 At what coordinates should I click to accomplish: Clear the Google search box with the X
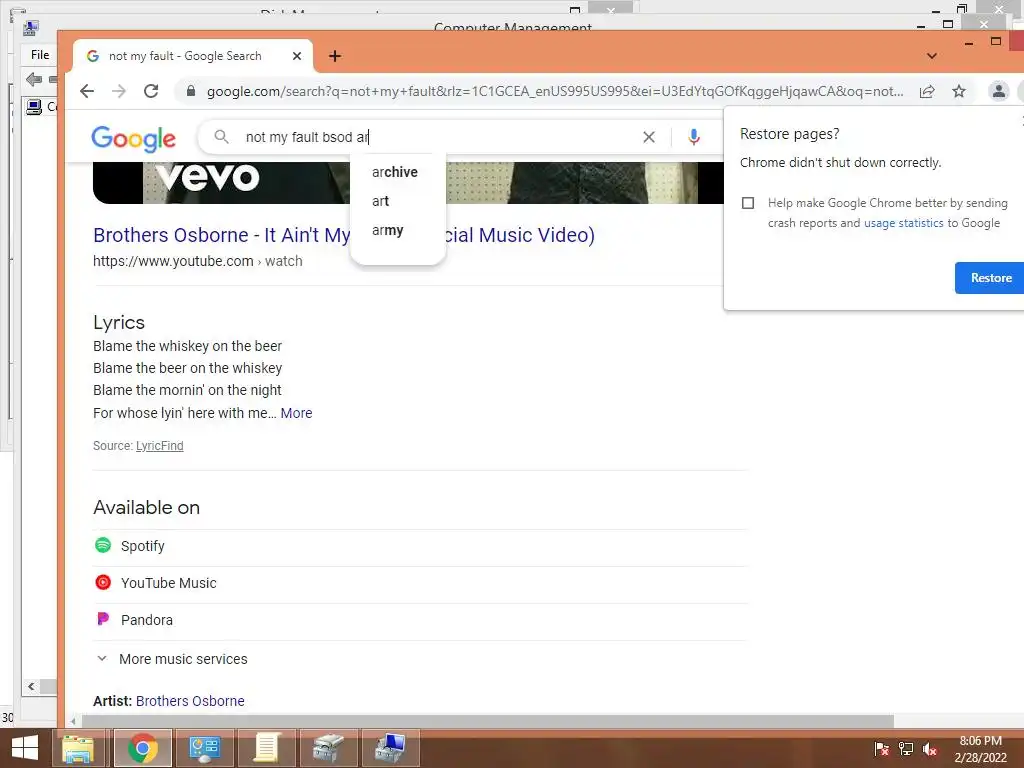click(648, 137)
